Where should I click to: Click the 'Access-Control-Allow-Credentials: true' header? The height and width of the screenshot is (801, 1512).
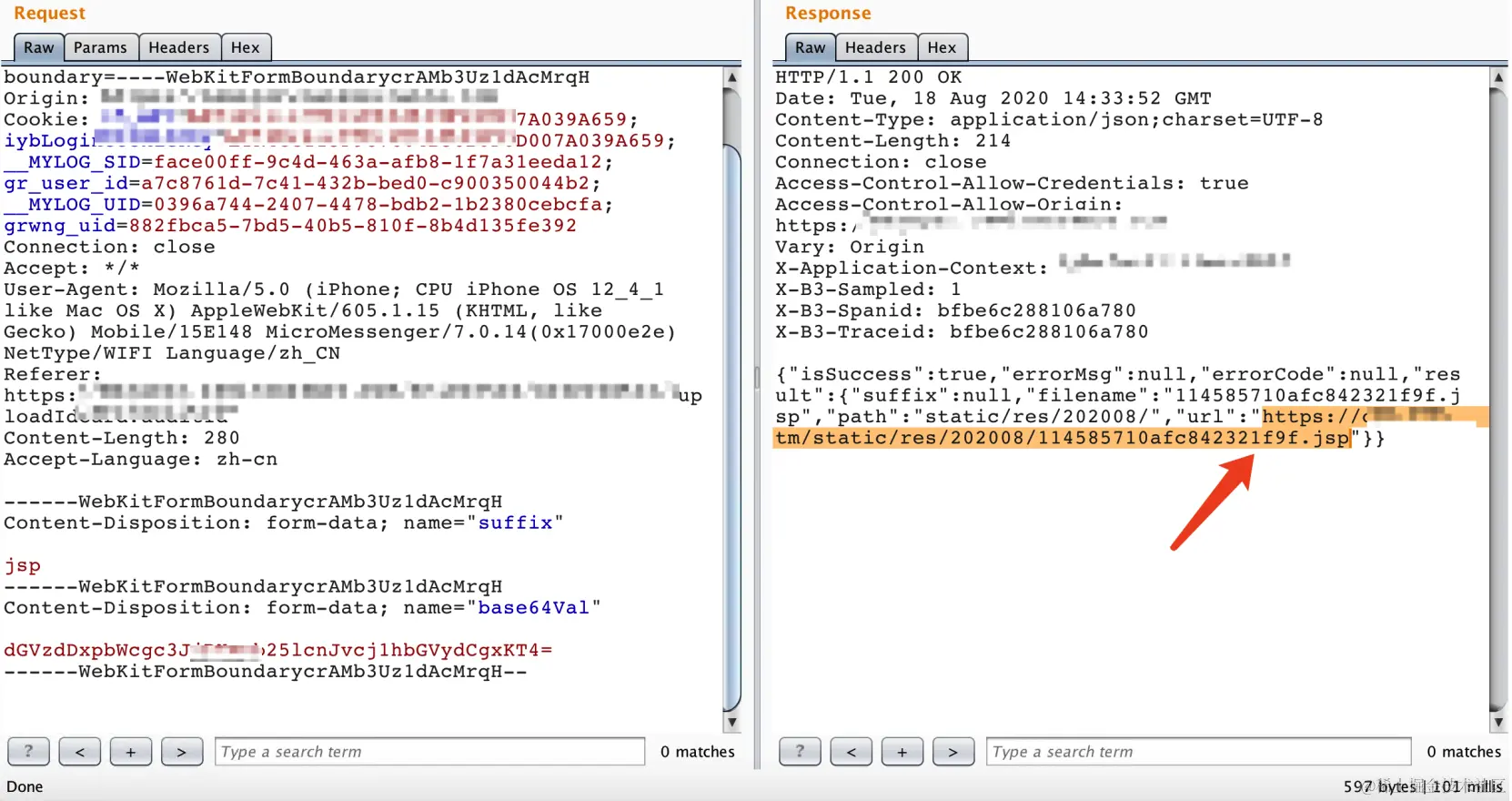tap(1012, 183)
